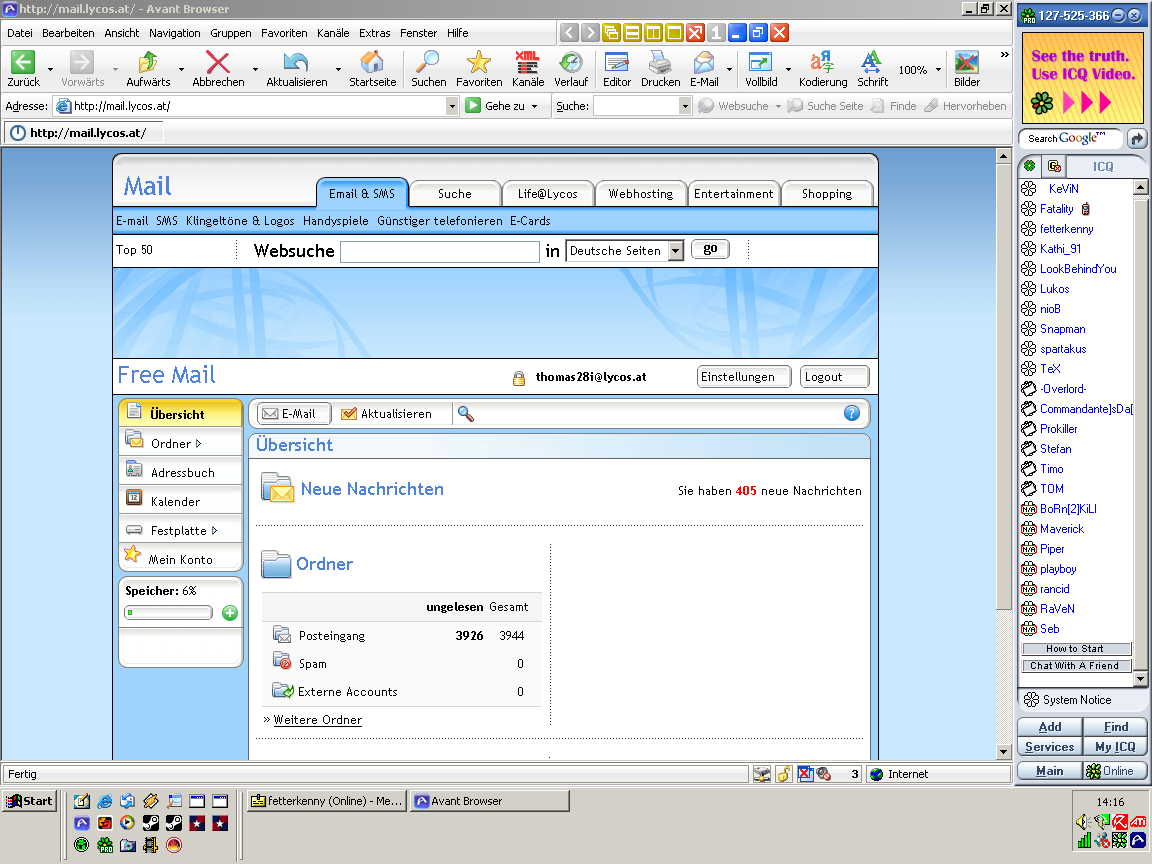Screen dimensions: 1152x864
Task: Launch the Editor toolbar icon
Action: coord(616,62)
